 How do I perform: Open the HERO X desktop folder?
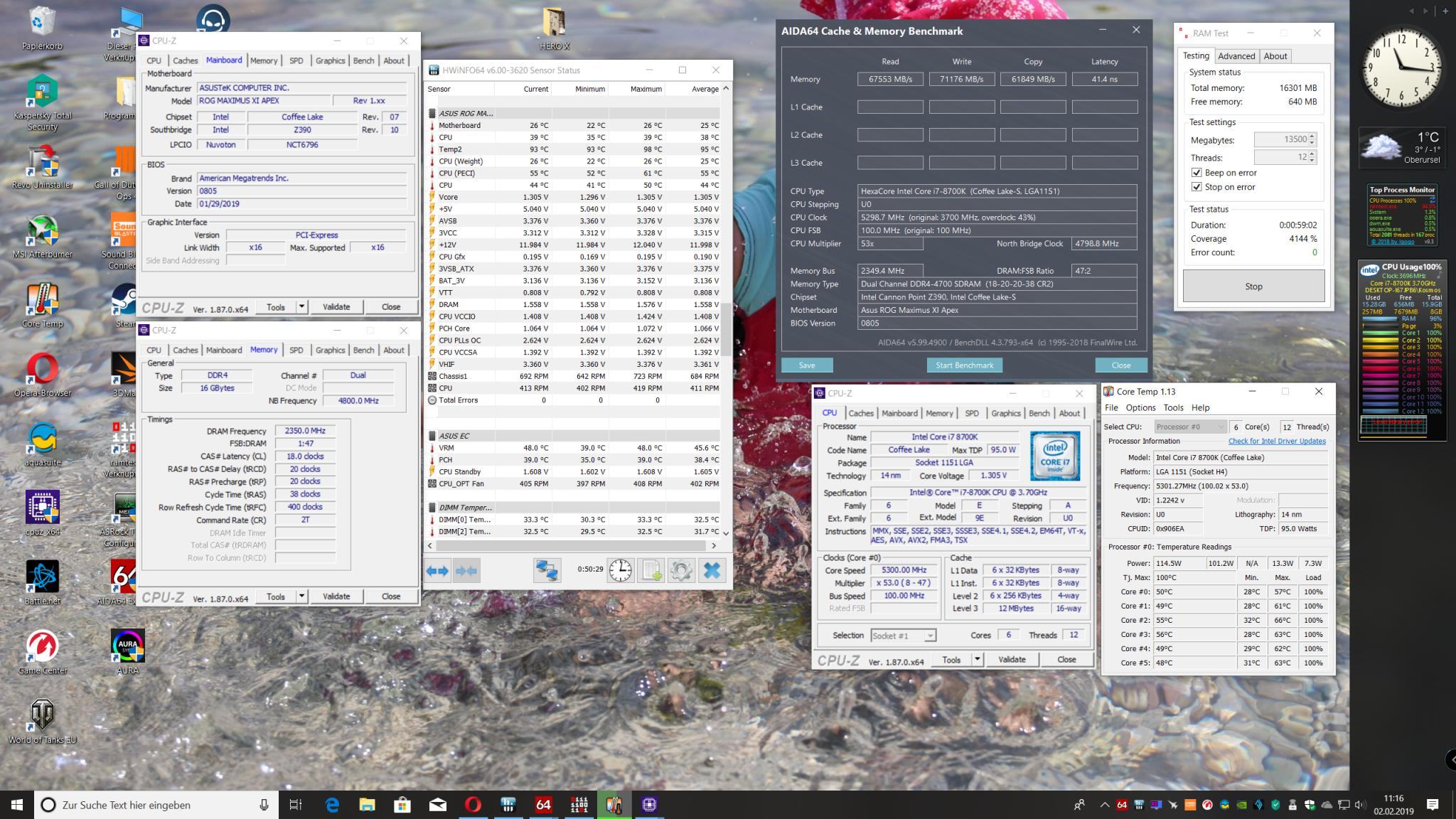click(x=555, y=28)
